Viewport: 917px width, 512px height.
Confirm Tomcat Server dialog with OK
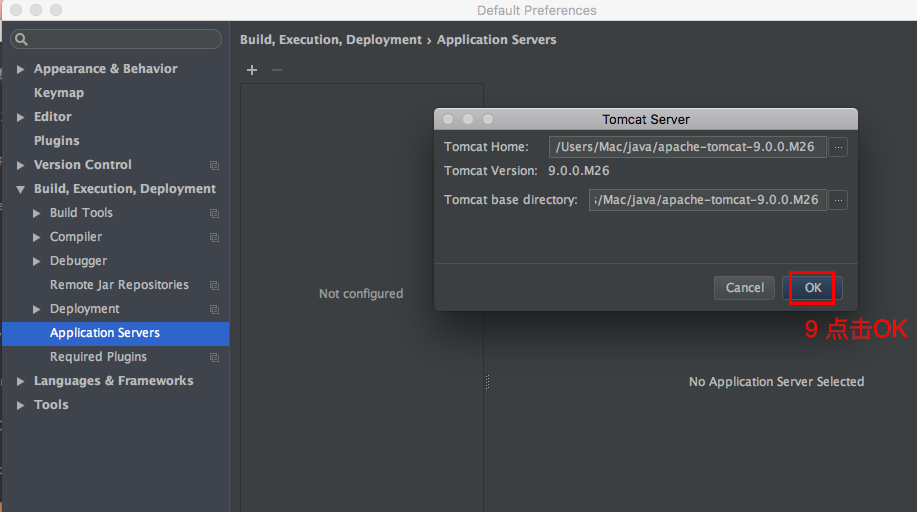812,288
